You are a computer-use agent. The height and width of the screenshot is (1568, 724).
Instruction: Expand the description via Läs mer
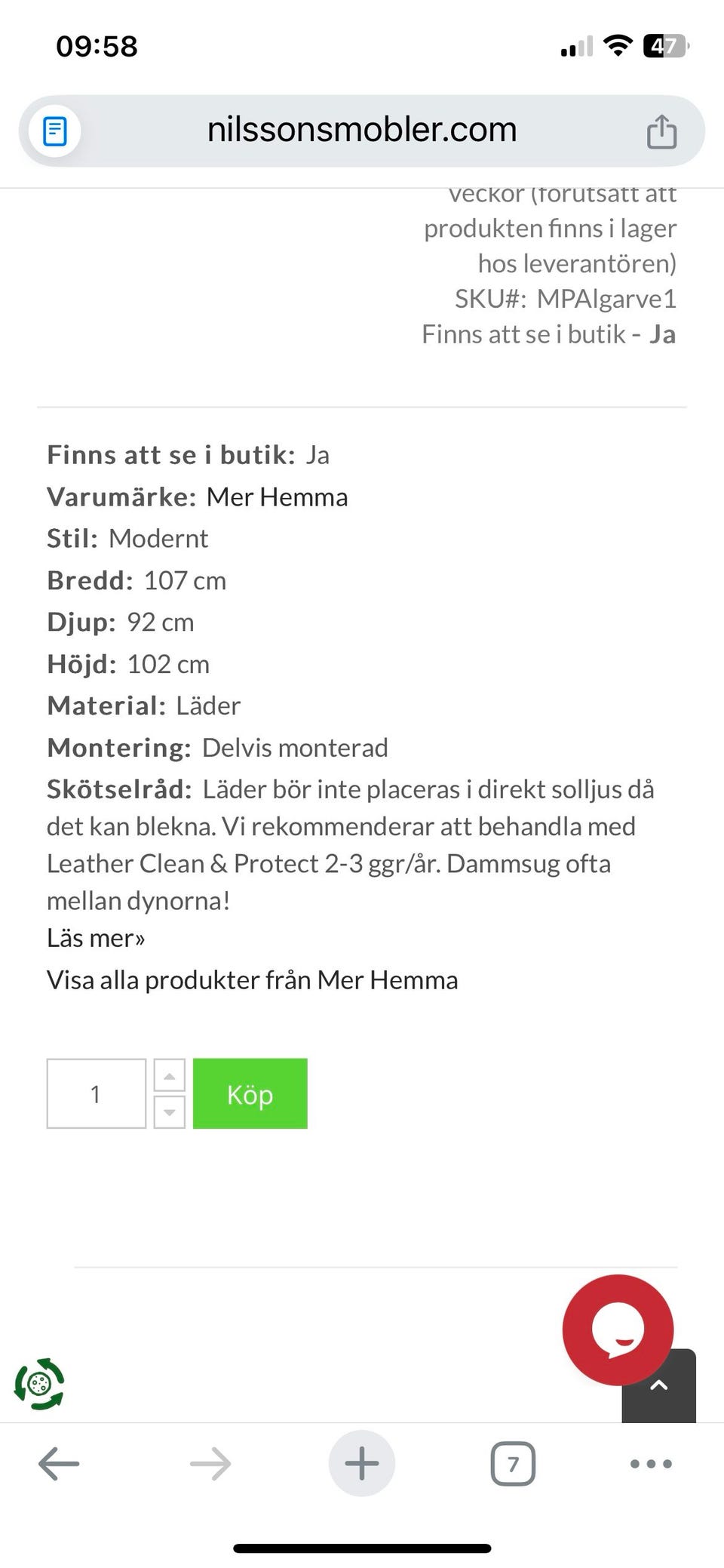(97, 937)
